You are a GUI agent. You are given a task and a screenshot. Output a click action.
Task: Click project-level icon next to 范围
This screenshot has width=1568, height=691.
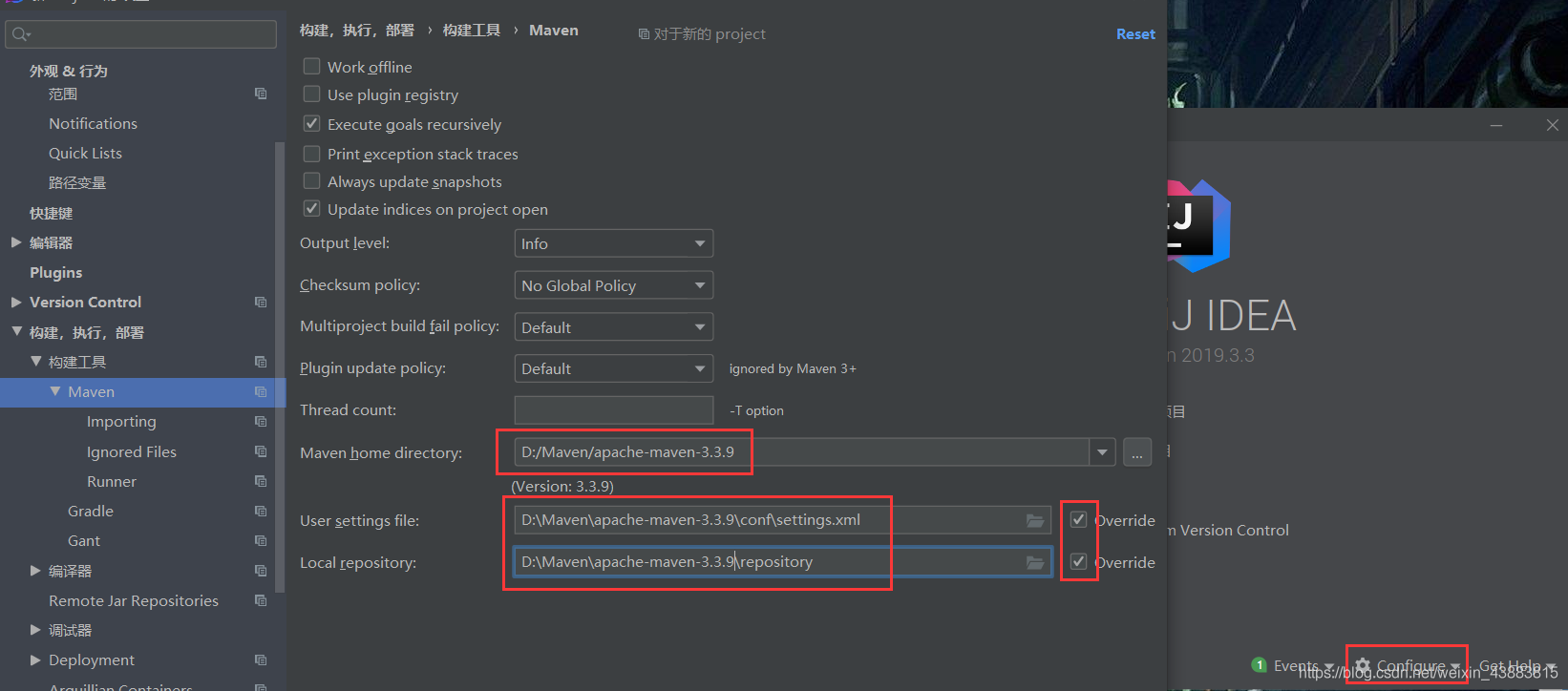pyautogui.click(x=261, y=94)
